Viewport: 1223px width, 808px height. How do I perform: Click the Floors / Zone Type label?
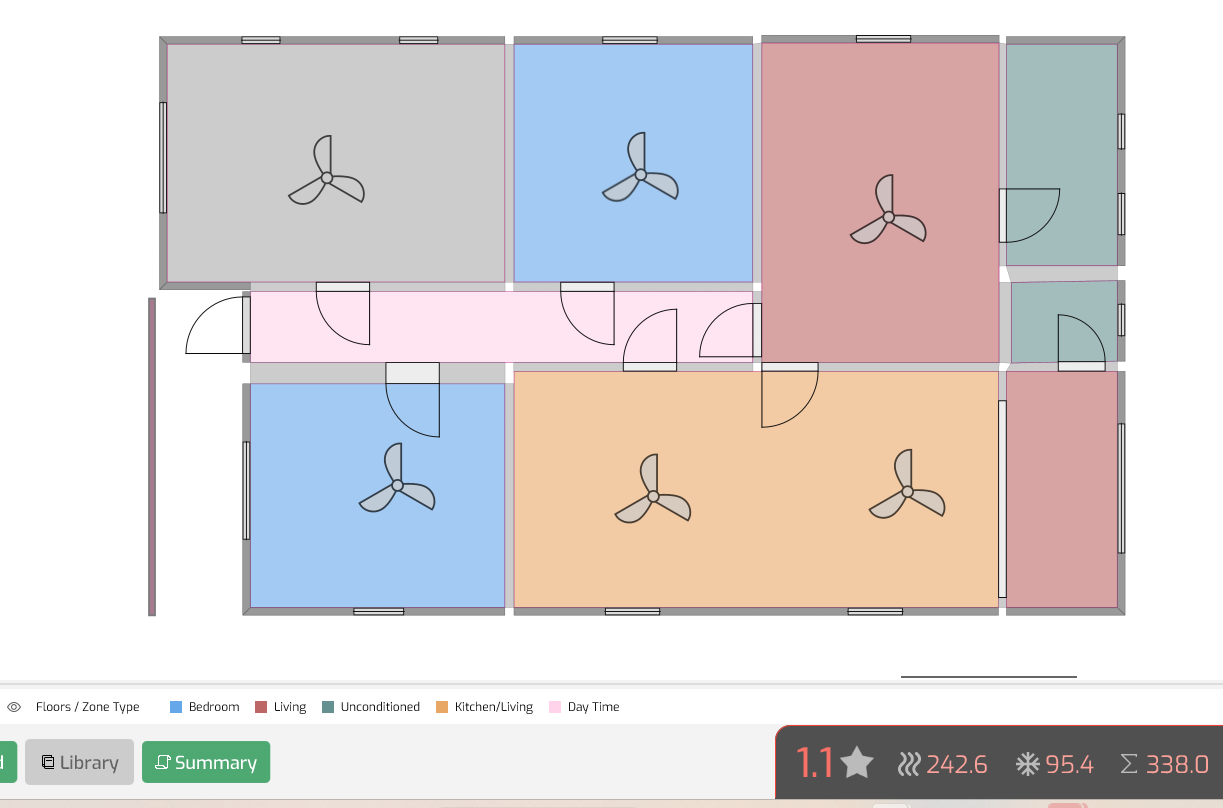pos(88,707)
